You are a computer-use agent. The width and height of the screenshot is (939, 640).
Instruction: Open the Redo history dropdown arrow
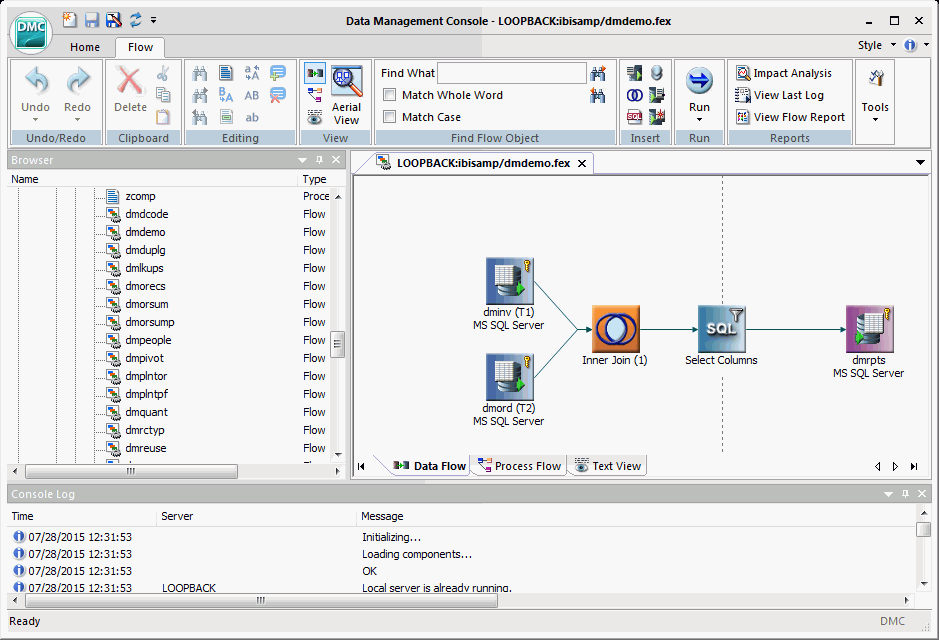(x=77, y=120)
